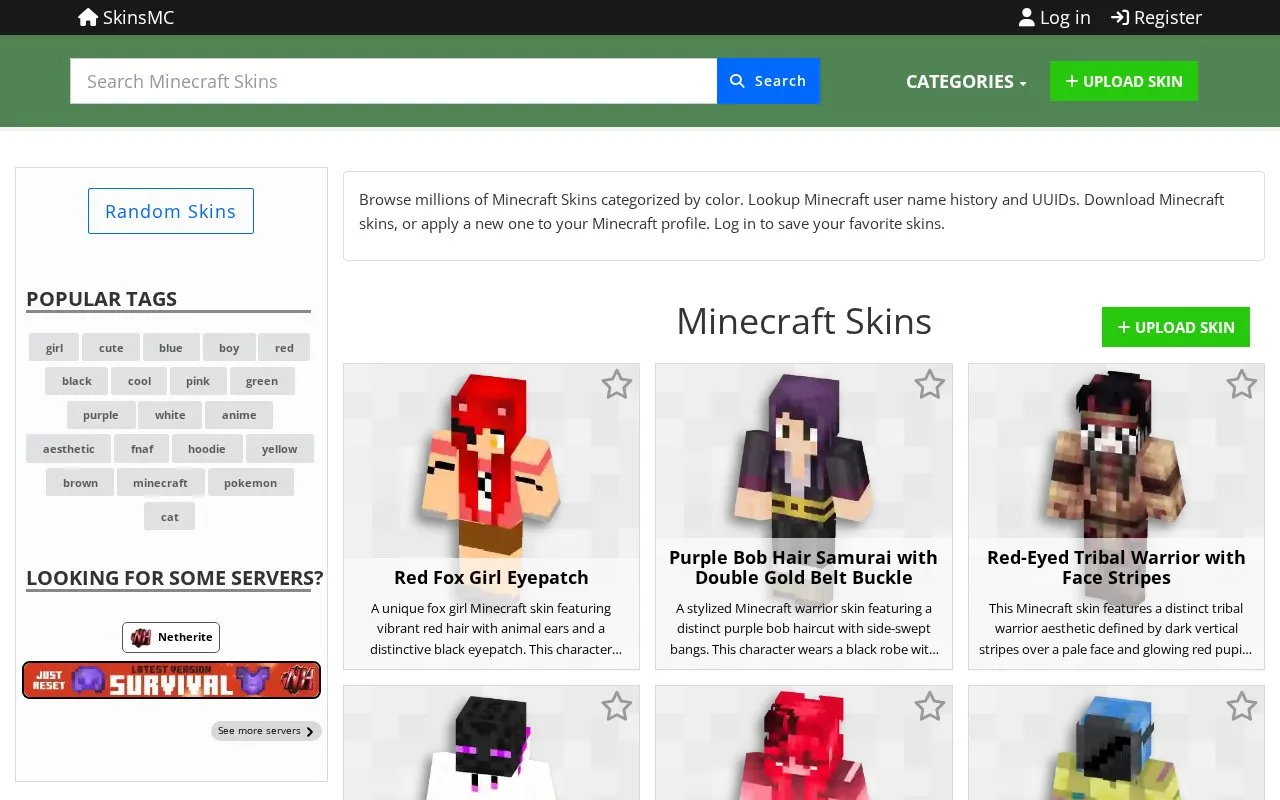Choose the cool tag

click(x=139, y=381)
